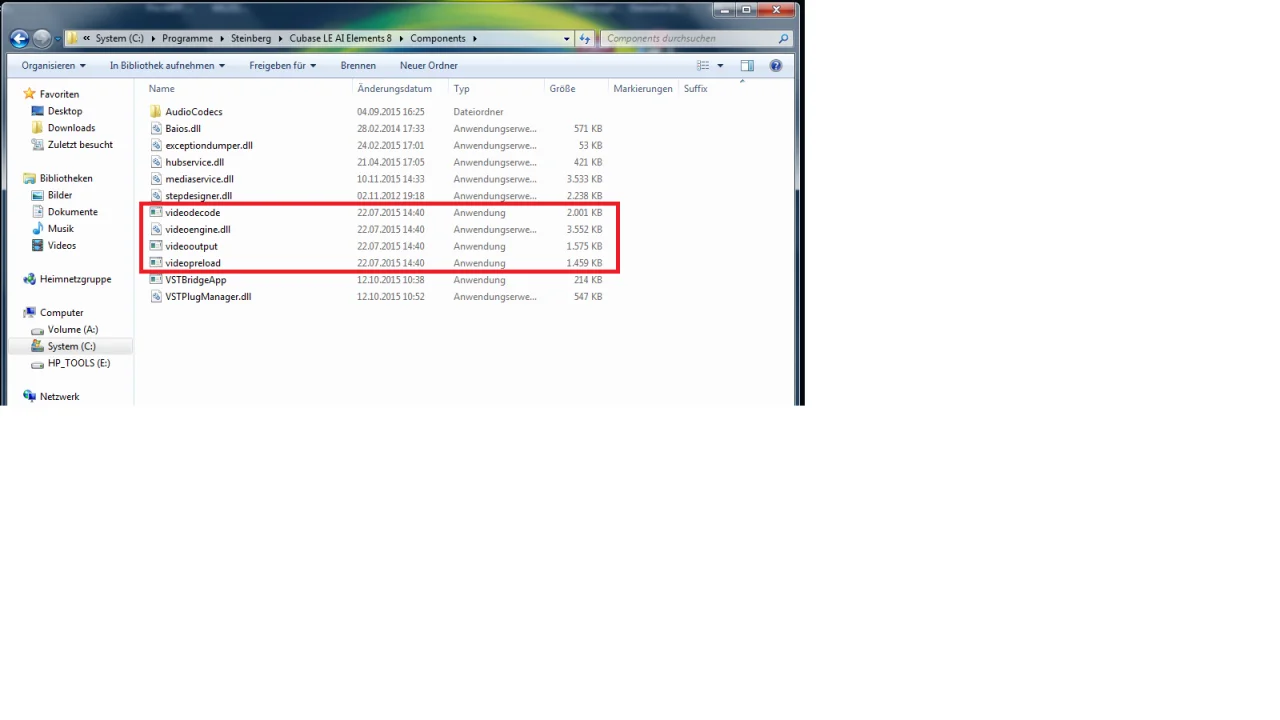Open the Freigeben für dropdown

tap(283, 66)
